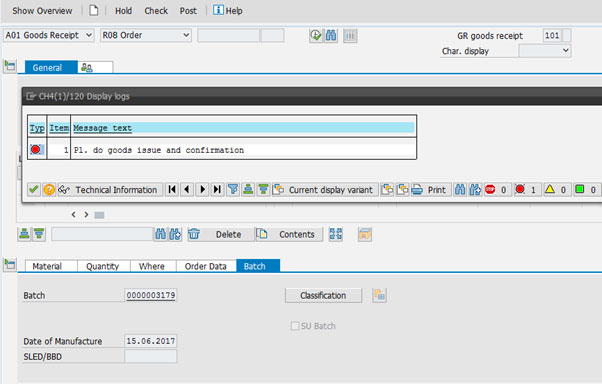Click the printer icon in the log toolbar
The image size is (602, 384).
417,190
